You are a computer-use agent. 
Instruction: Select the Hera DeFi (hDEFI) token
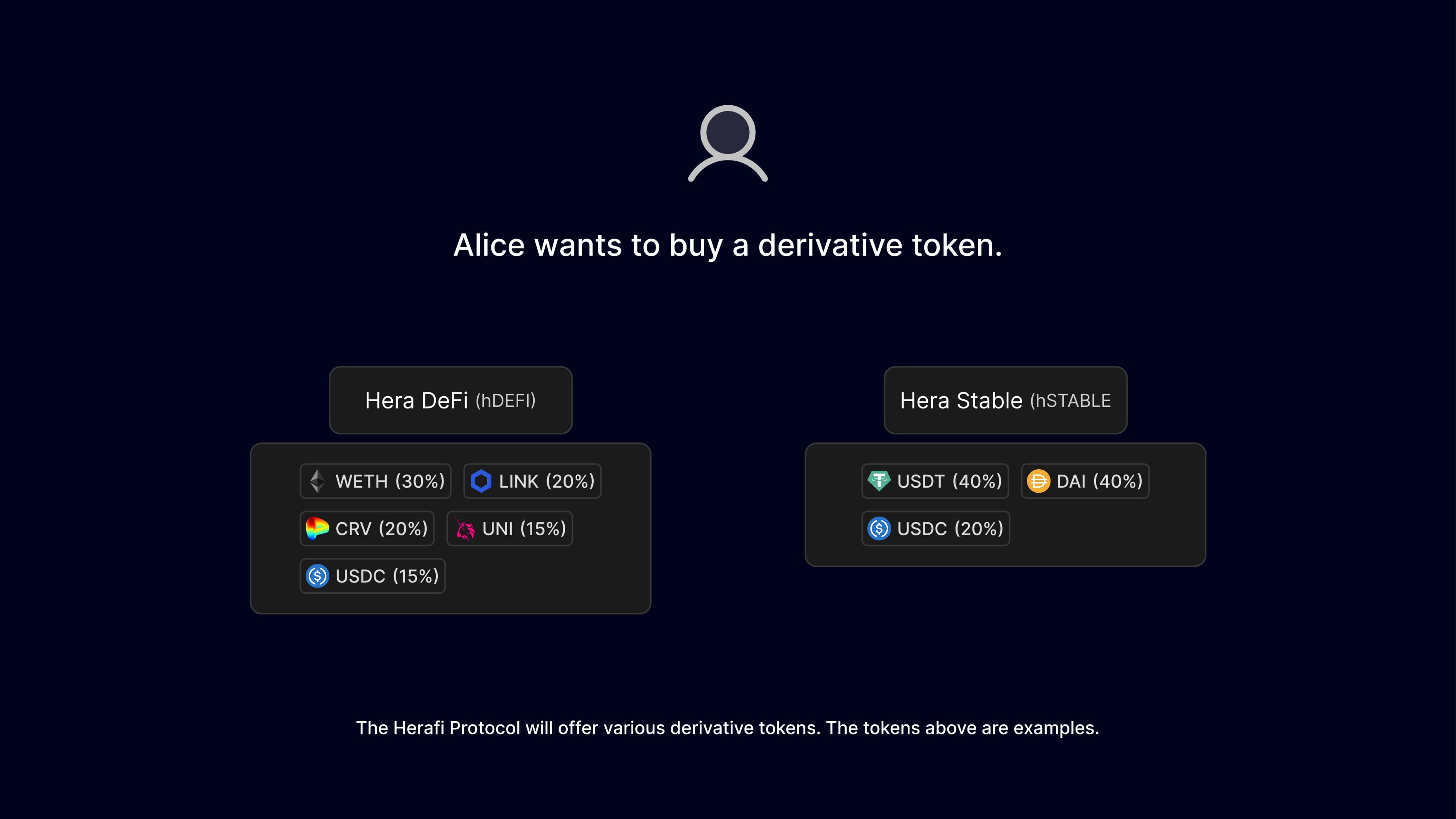(451, 400)
